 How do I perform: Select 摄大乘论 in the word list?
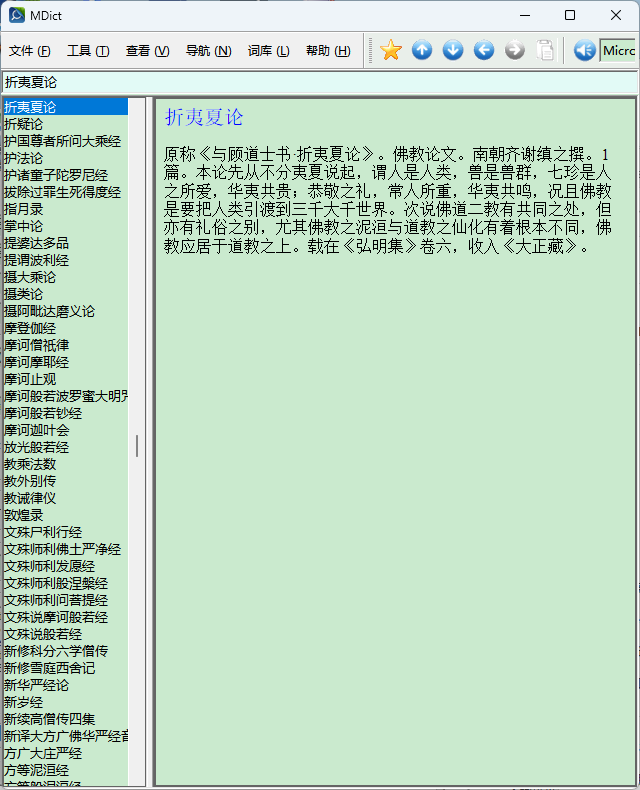click(x=30, y=277)
